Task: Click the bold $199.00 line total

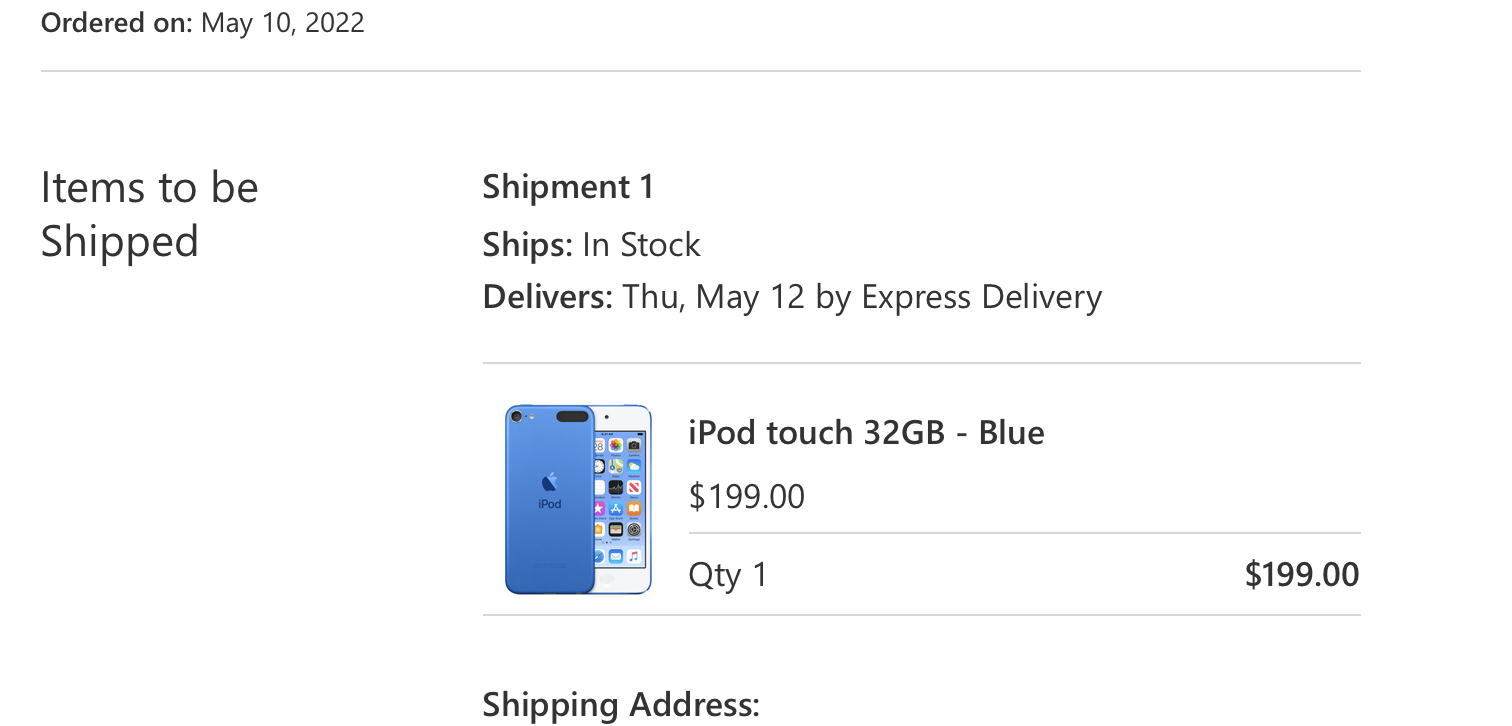Action: tap(1301, 575)
